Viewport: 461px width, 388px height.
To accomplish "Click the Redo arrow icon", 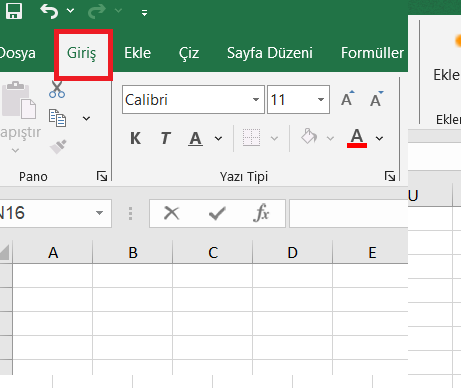I will click(96, 11).
